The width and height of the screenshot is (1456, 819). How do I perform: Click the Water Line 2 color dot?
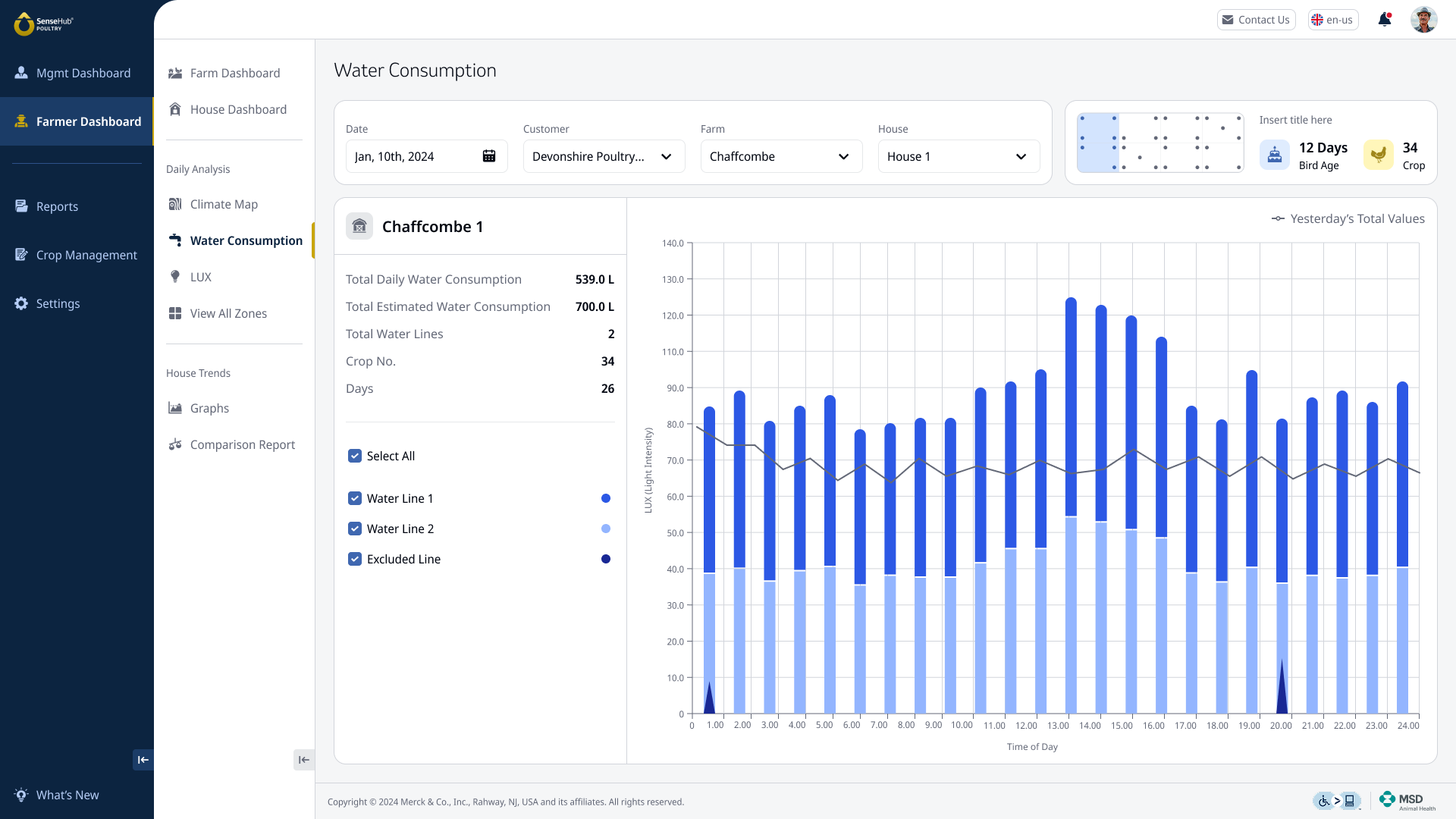pos(605,529)
